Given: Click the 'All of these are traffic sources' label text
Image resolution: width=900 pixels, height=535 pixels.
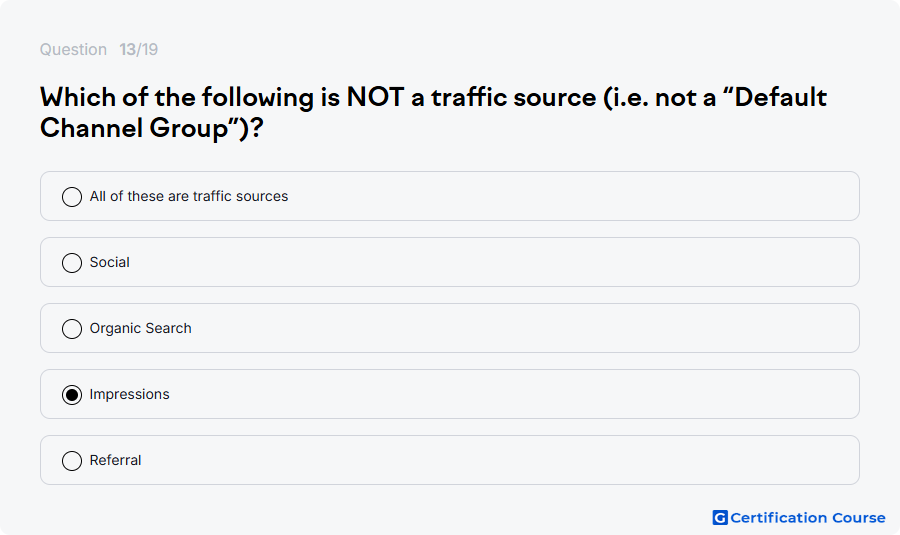Looking at the screenshot, I should coord(189,196).
